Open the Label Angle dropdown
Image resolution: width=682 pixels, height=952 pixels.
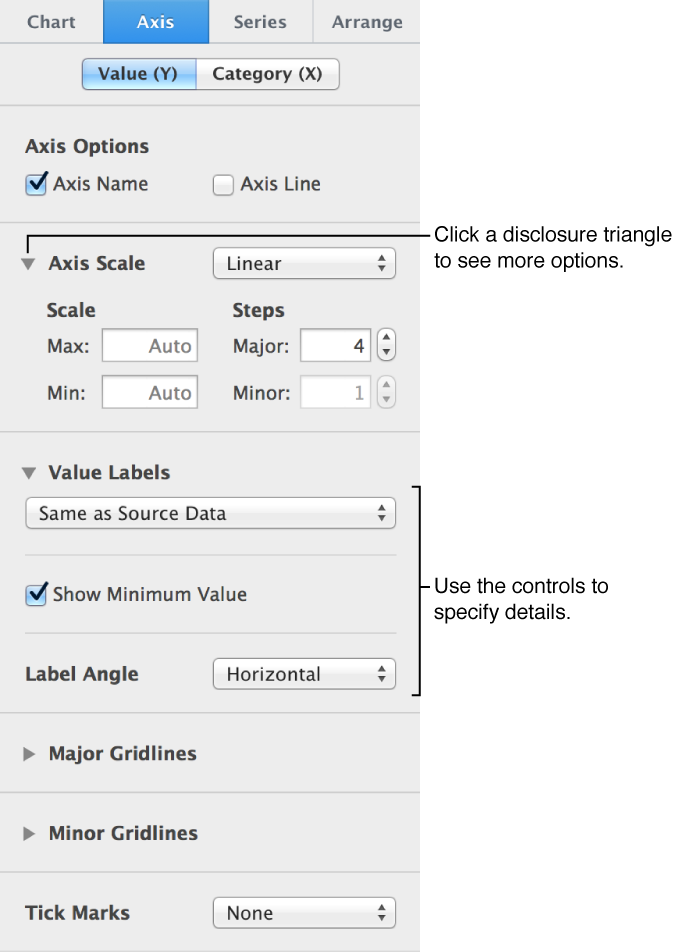pos(304,674)
